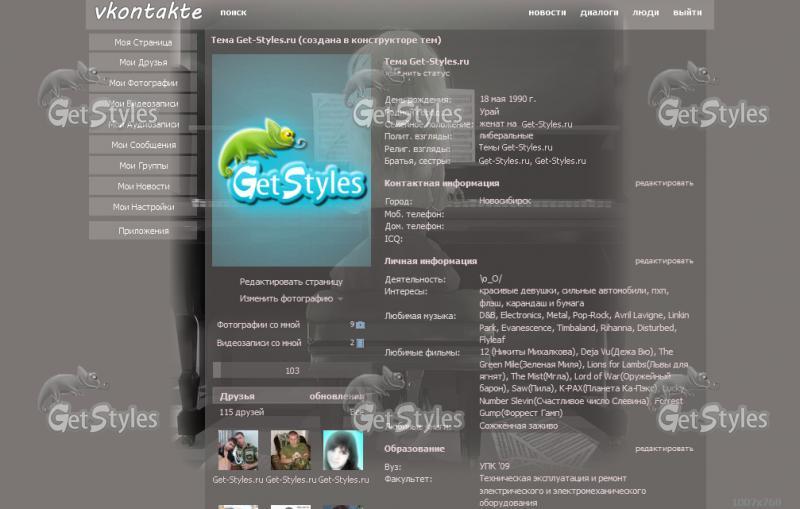Open first friend's avatar thumbnail
The image size is (800, 509).
coord(238,450)
